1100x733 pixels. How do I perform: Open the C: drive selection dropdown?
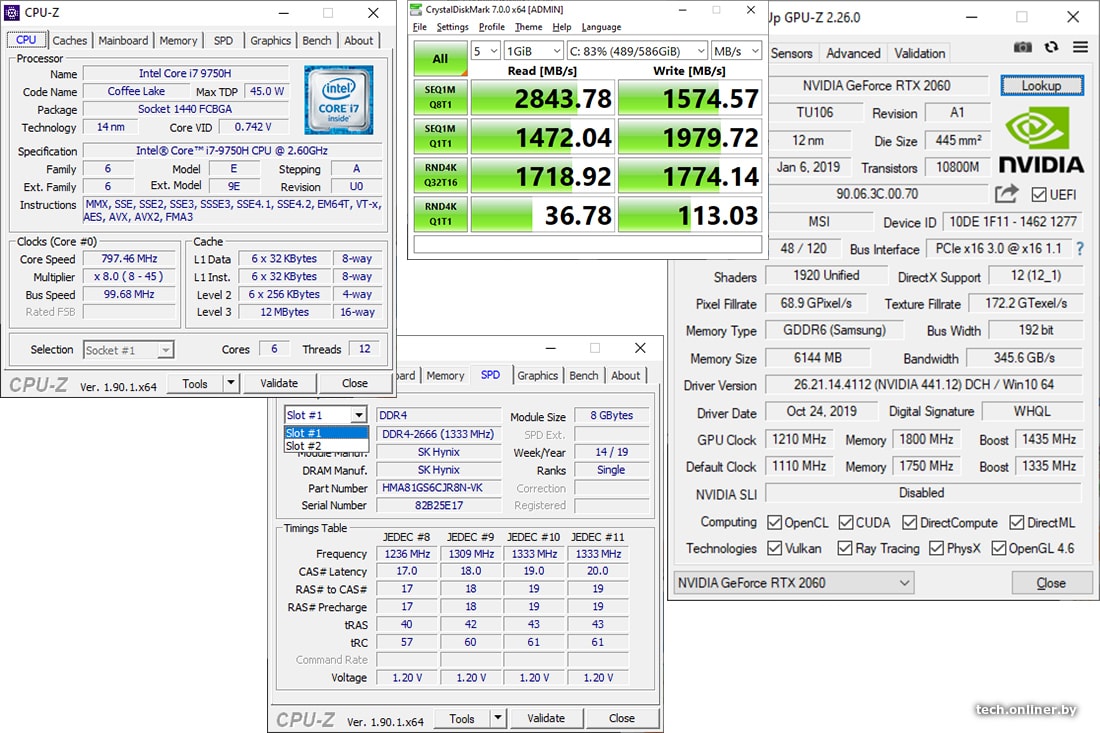point(636,51)
